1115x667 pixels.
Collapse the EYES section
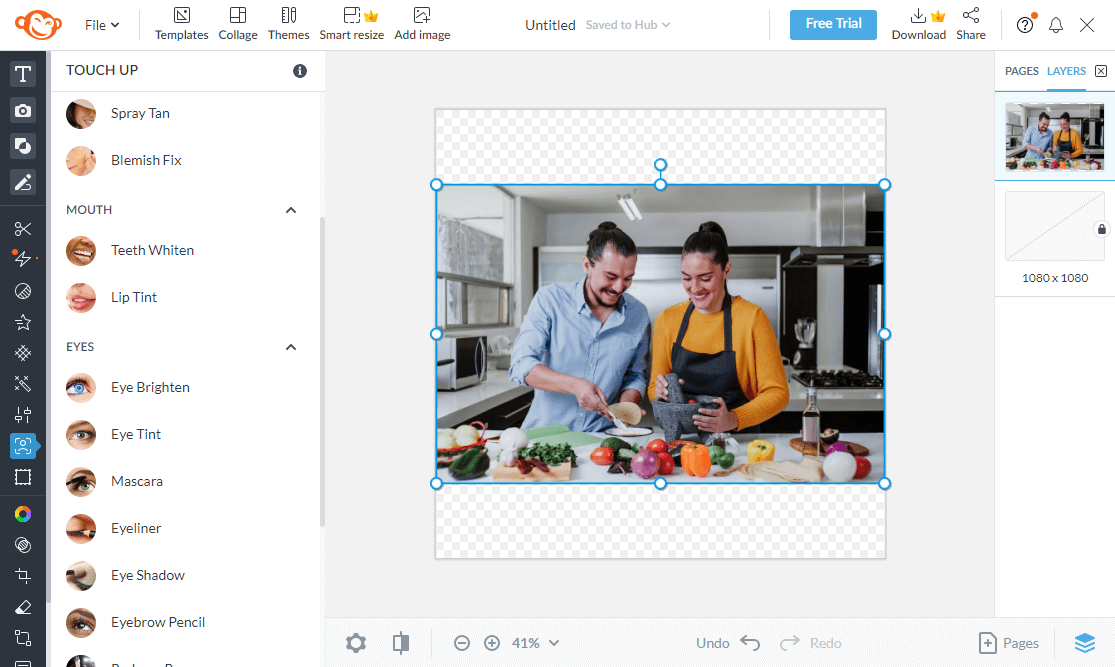290,346
